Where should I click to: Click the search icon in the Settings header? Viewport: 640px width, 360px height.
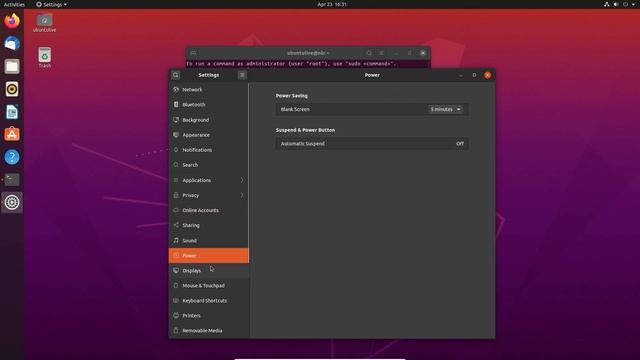click(x=176, y=75)
